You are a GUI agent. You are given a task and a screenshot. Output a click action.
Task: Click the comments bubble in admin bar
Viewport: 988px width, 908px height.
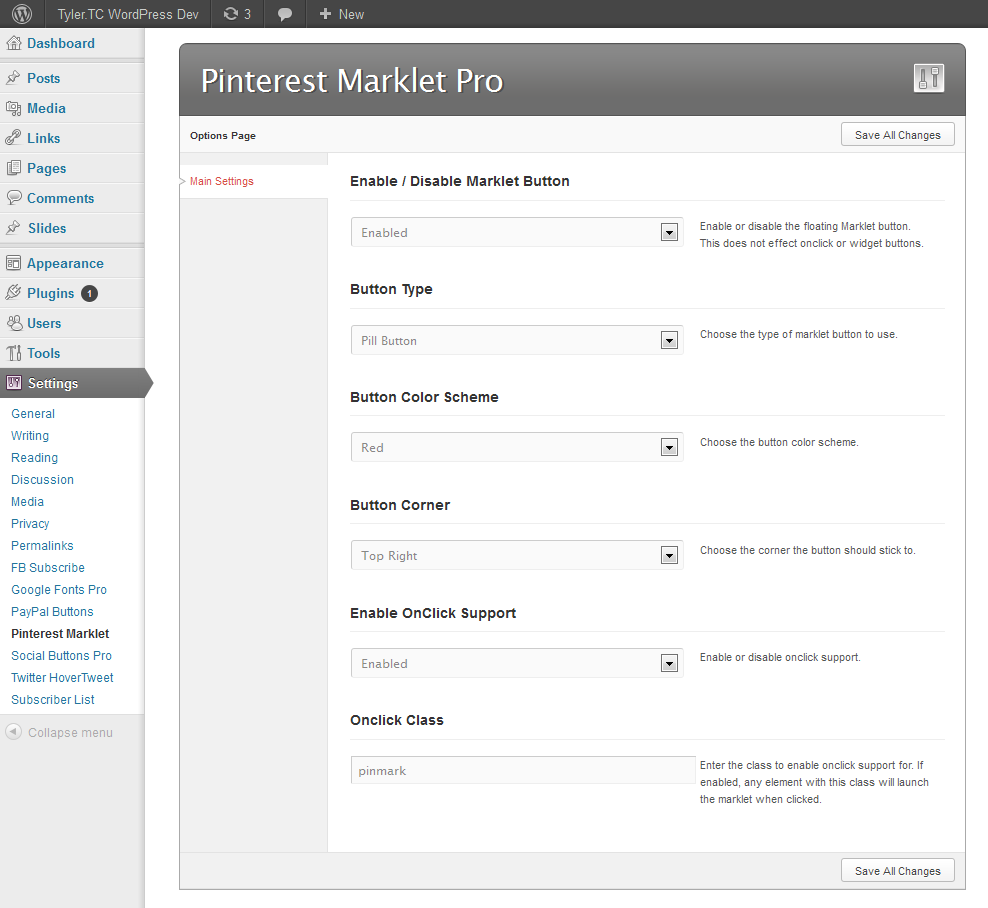[x=285, y=14]
